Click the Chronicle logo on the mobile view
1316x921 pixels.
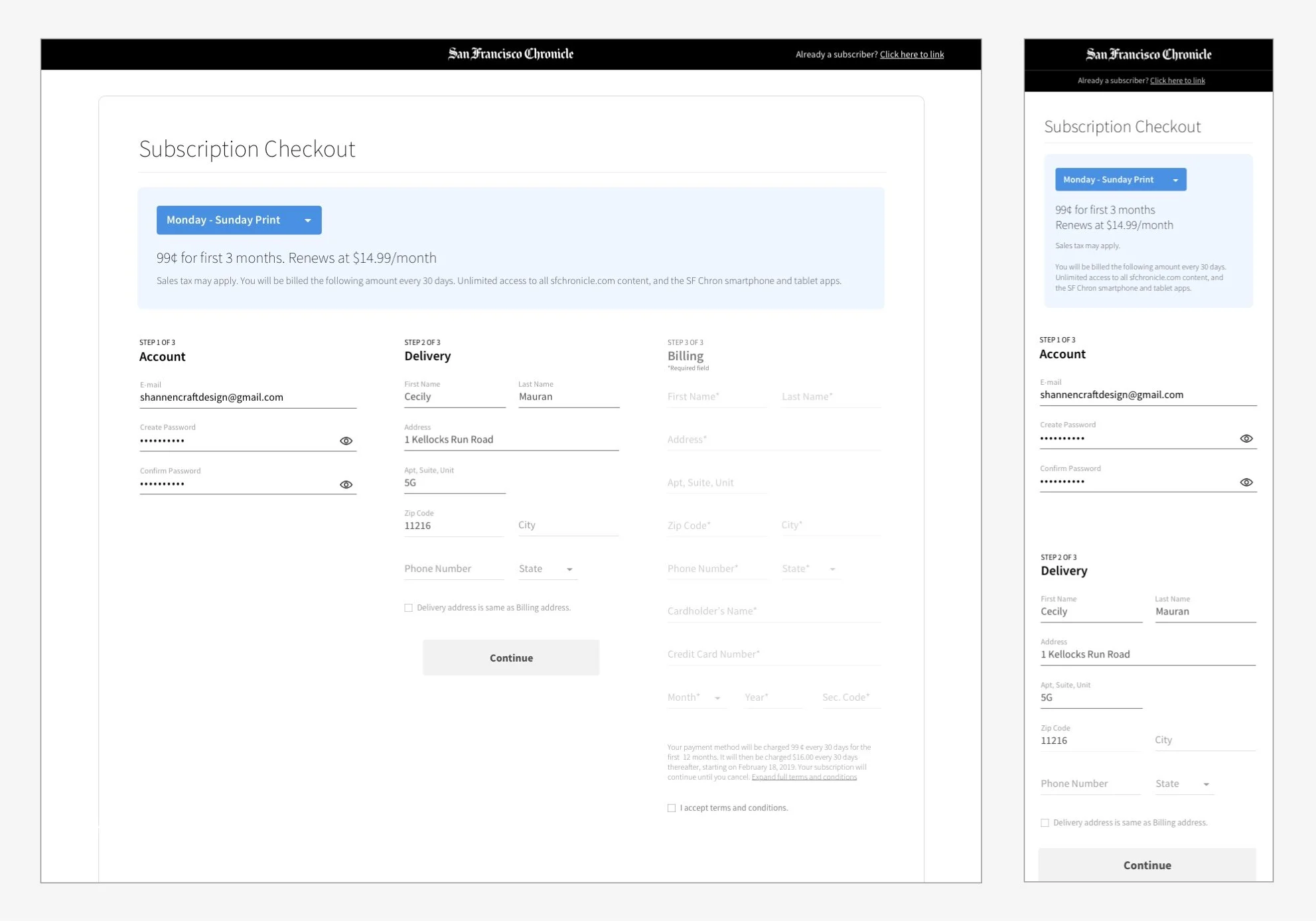pyautogui.click(x=1149, y=54)
